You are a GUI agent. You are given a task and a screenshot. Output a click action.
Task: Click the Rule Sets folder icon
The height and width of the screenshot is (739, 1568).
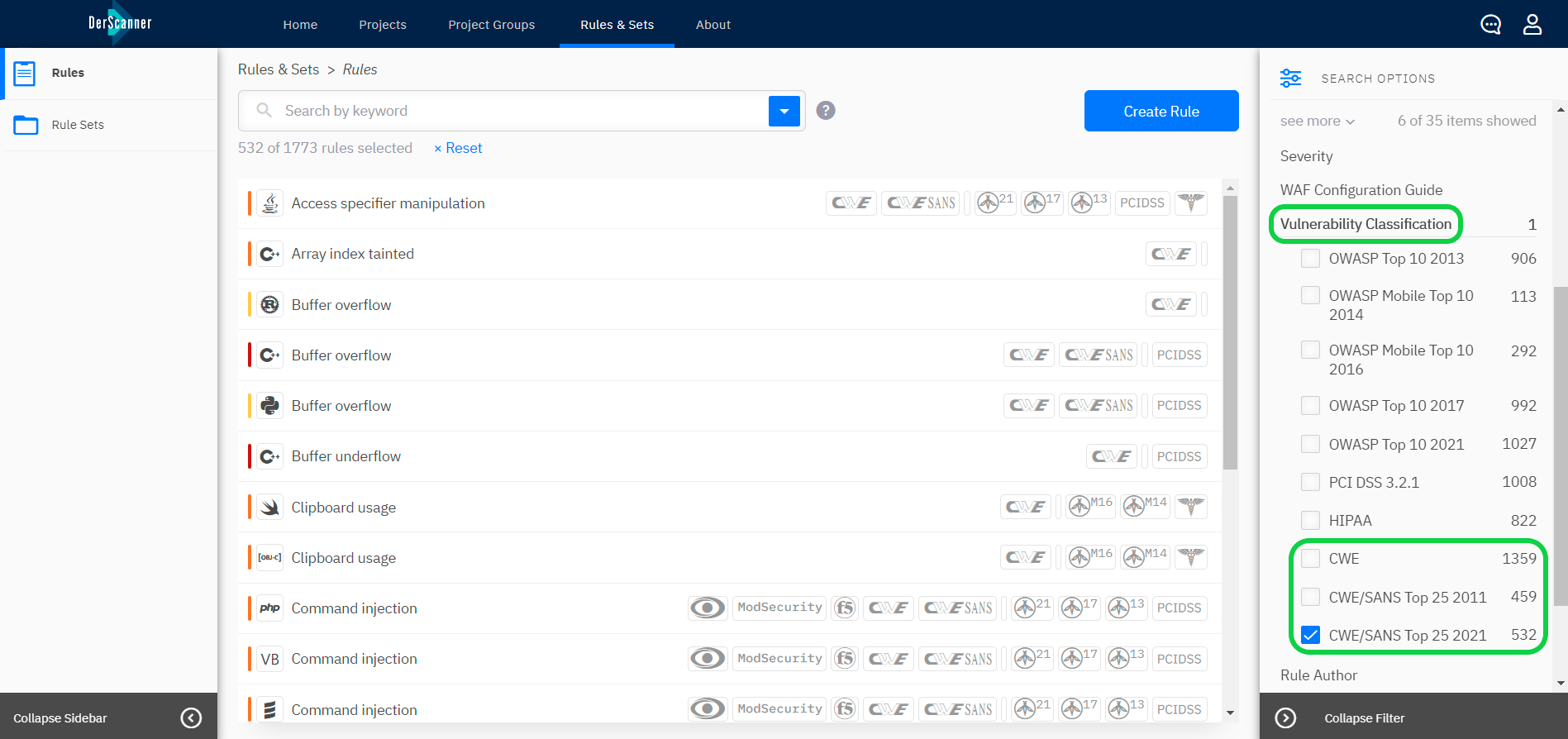[x=26, y=125]
